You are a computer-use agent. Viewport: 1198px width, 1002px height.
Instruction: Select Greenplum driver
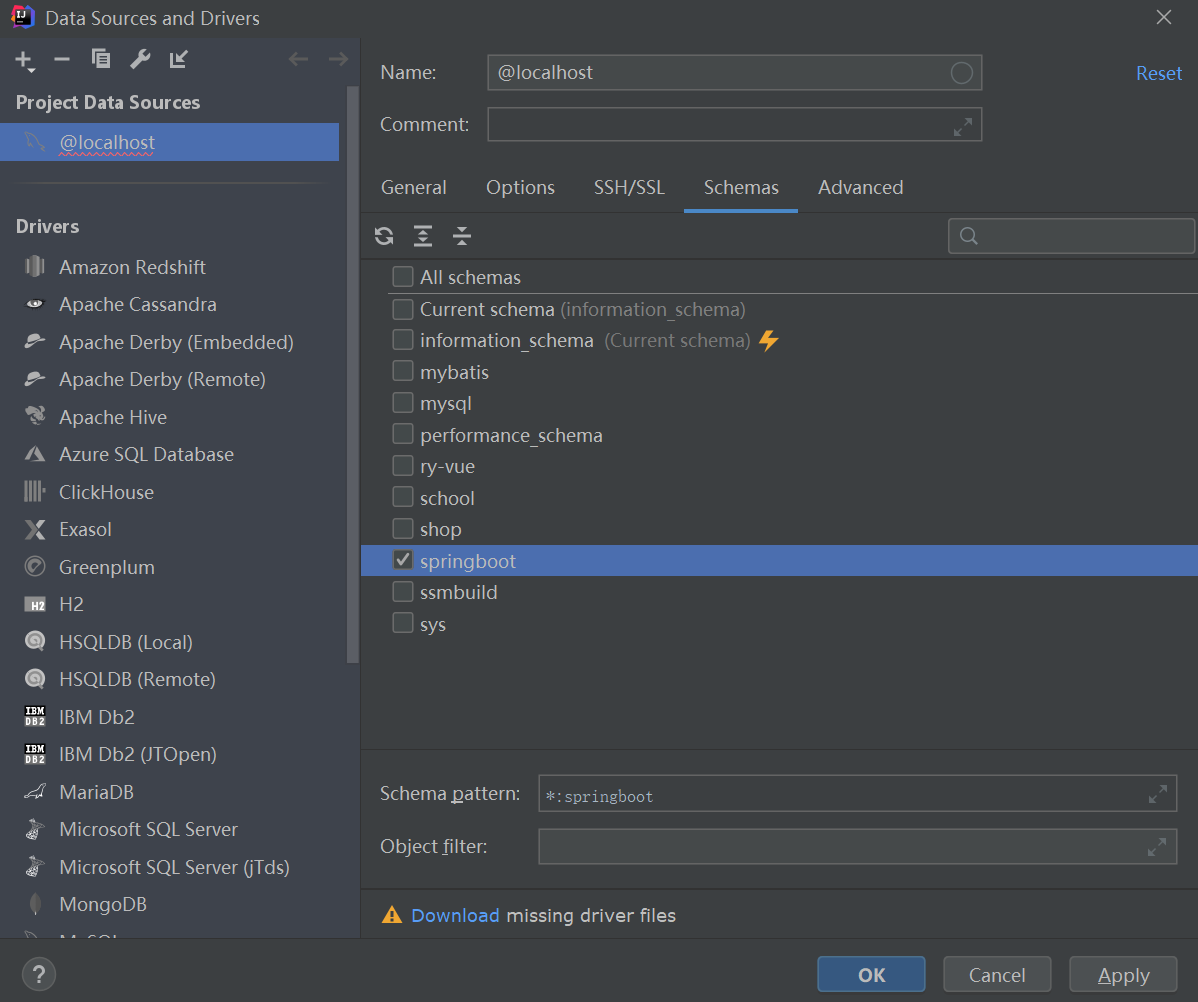[x=106, y=567]
